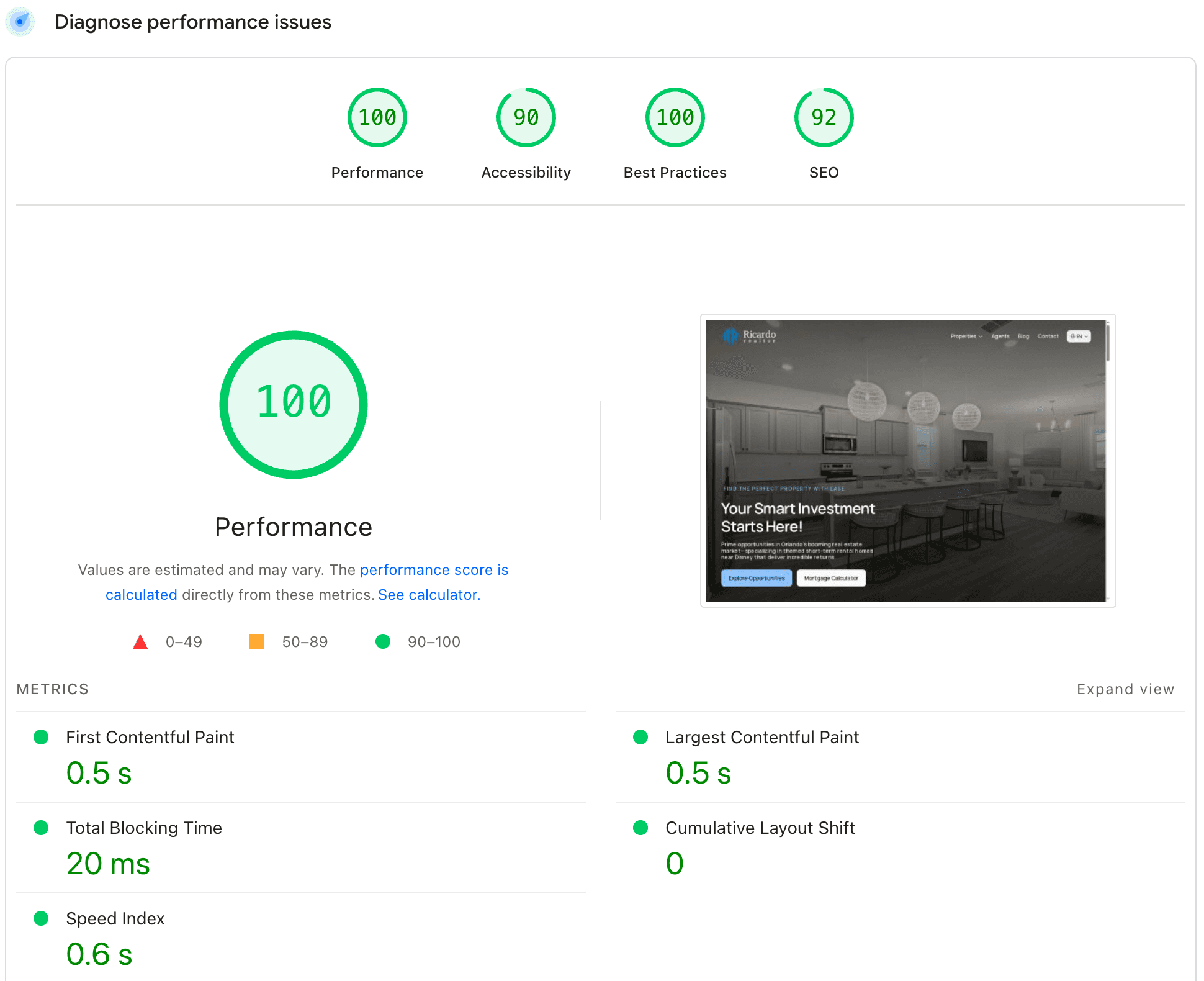The height and width of the screenshot is (981, 1204).
Task: Toggle Expand view for metrics
Action: tap(1125, 689)
